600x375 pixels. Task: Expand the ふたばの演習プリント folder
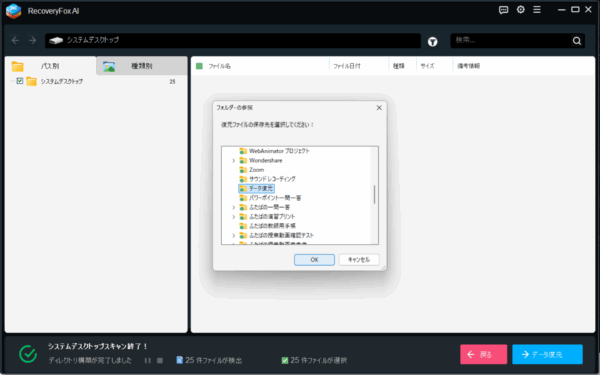[x=233, y=217]
